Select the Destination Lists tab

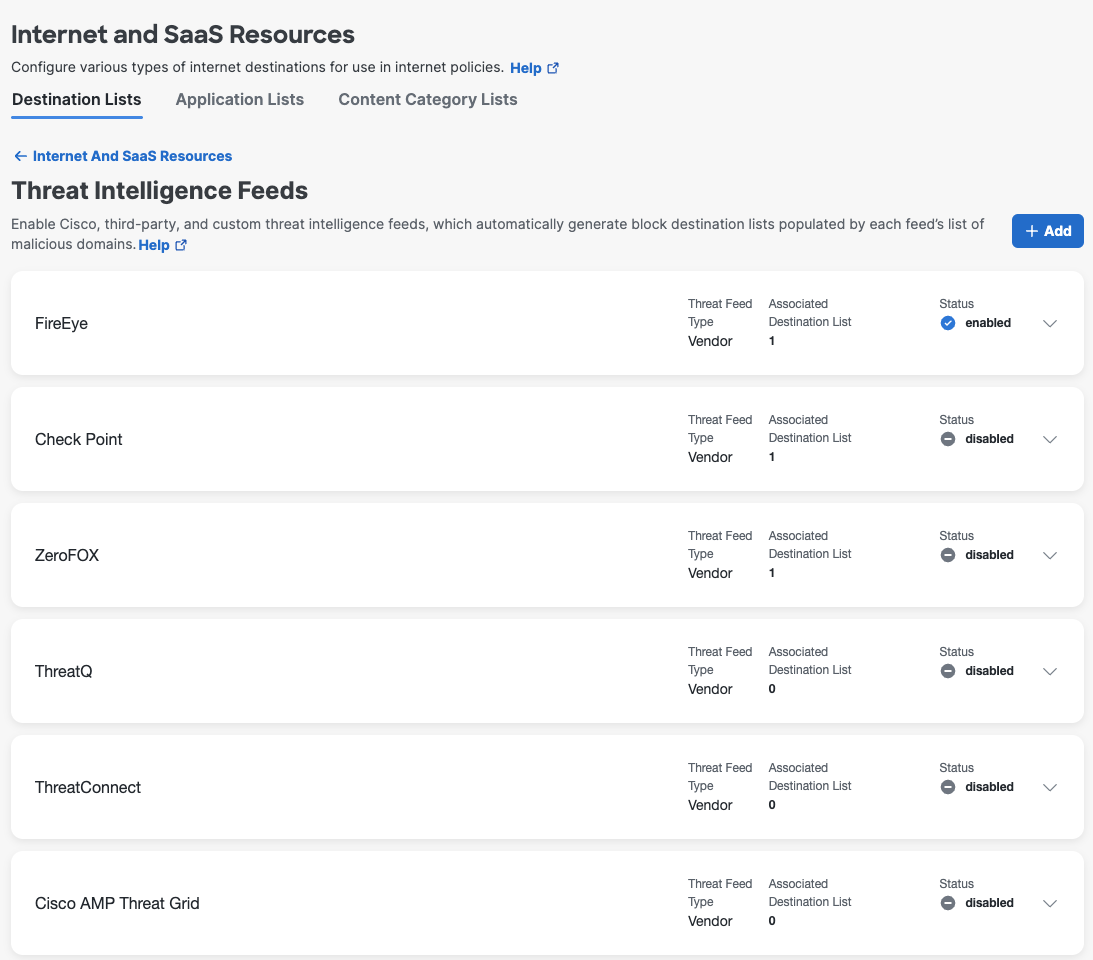click(x=77, y=100)
